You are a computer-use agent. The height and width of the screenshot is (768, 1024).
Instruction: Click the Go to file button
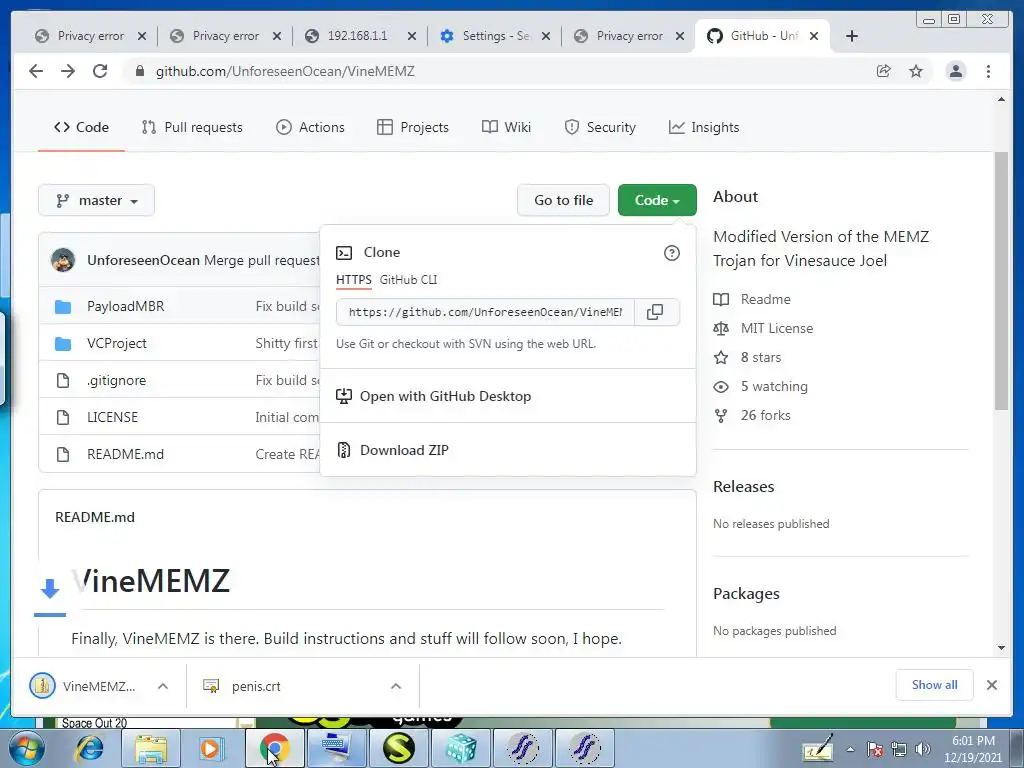(564, 200)
